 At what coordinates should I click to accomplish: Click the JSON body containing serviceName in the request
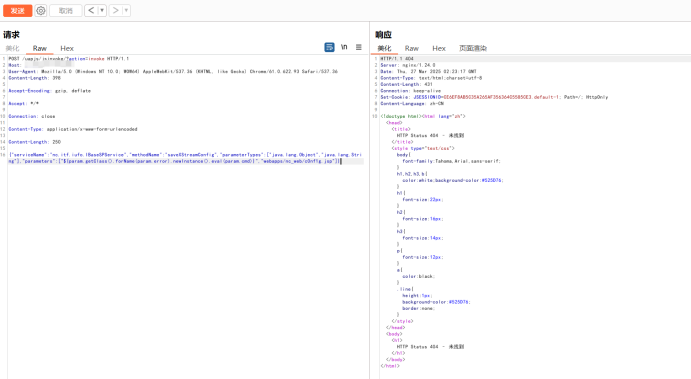pos(185,158)
